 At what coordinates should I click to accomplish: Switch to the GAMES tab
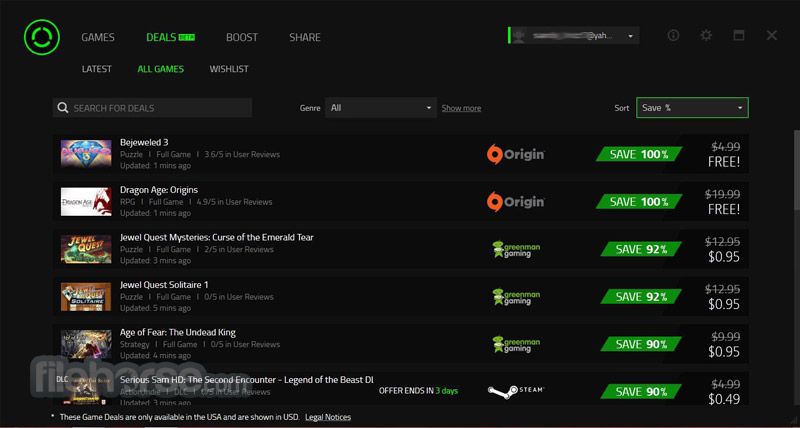98,37
